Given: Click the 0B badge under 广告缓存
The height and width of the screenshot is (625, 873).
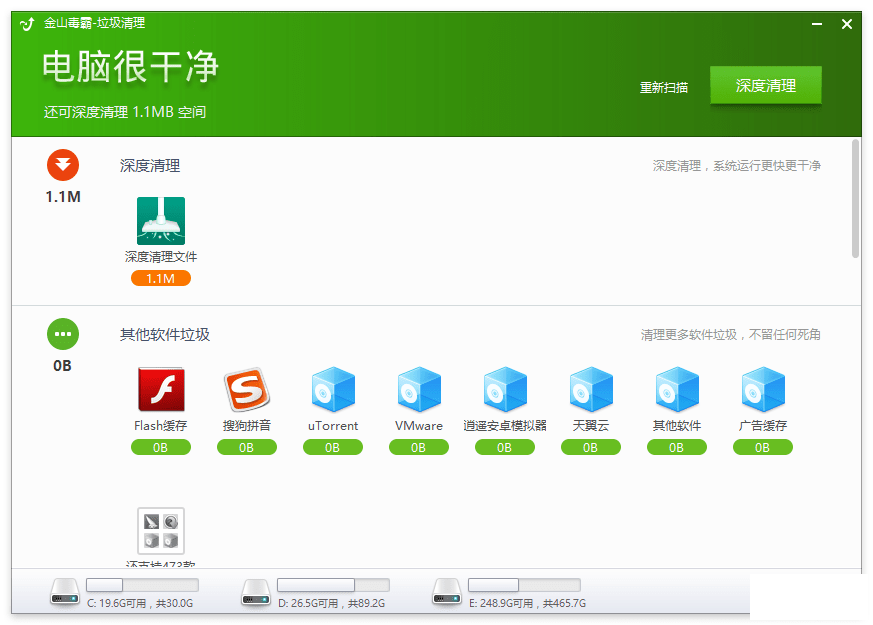Looking at the screenshot, I should pos(763,447).
